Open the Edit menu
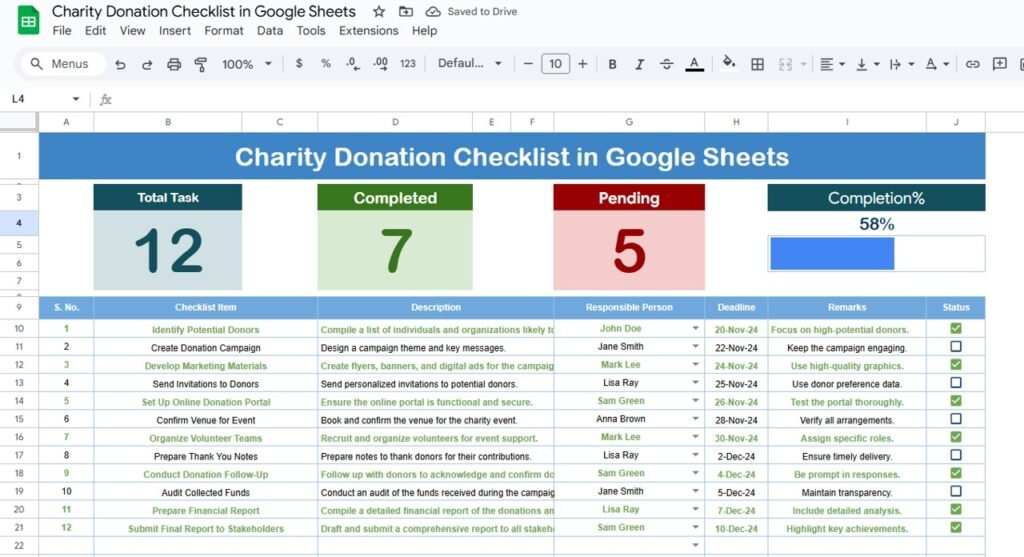This screenshot has width=1024, height=557. click(x=95, y=31)
